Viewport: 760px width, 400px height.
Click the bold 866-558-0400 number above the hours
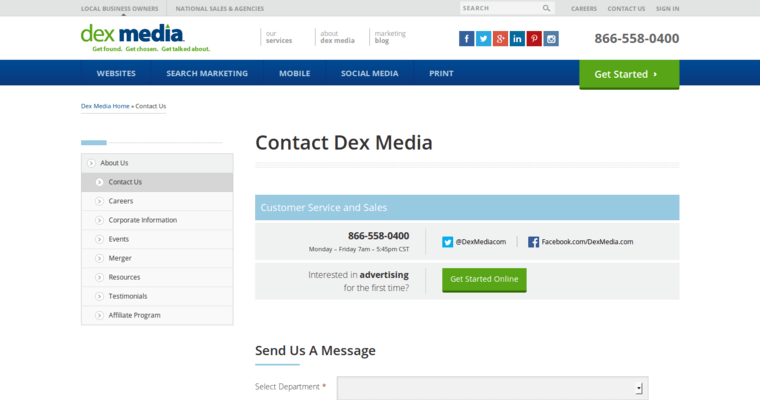pos(379,236)
